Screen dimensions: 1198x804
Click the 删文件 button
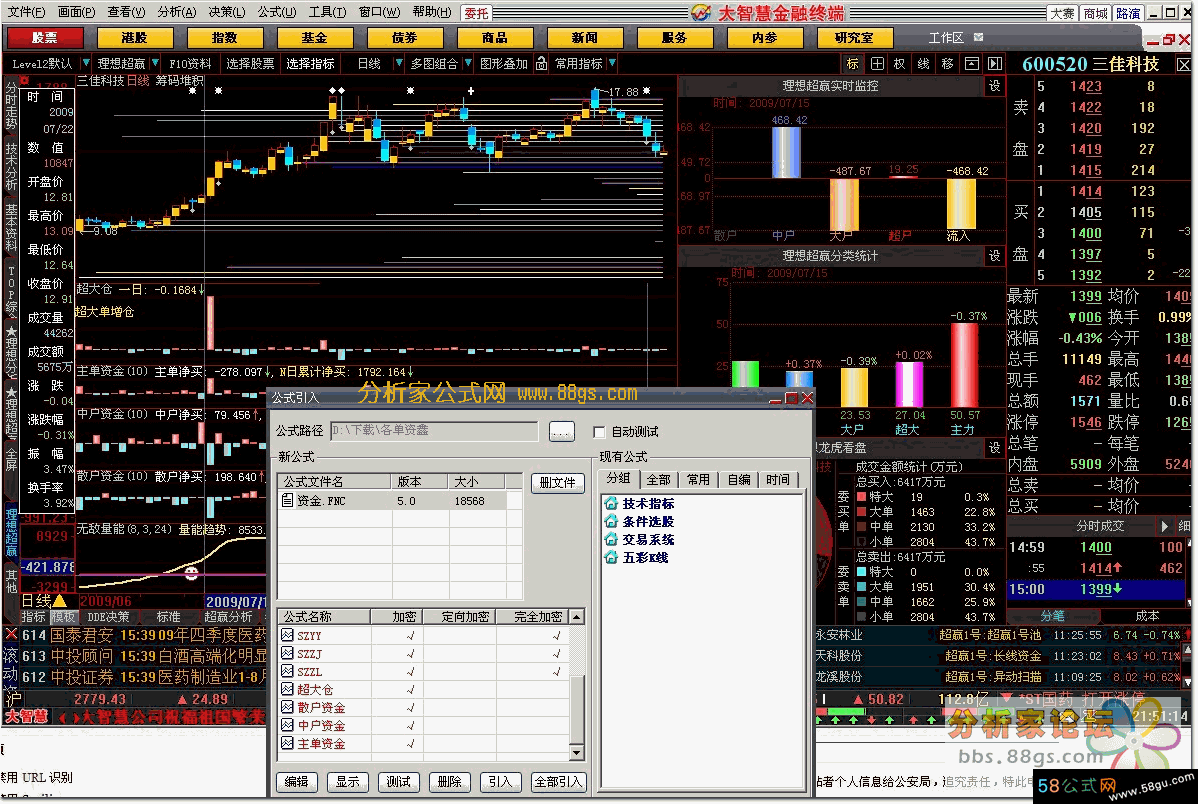(558, 483)
